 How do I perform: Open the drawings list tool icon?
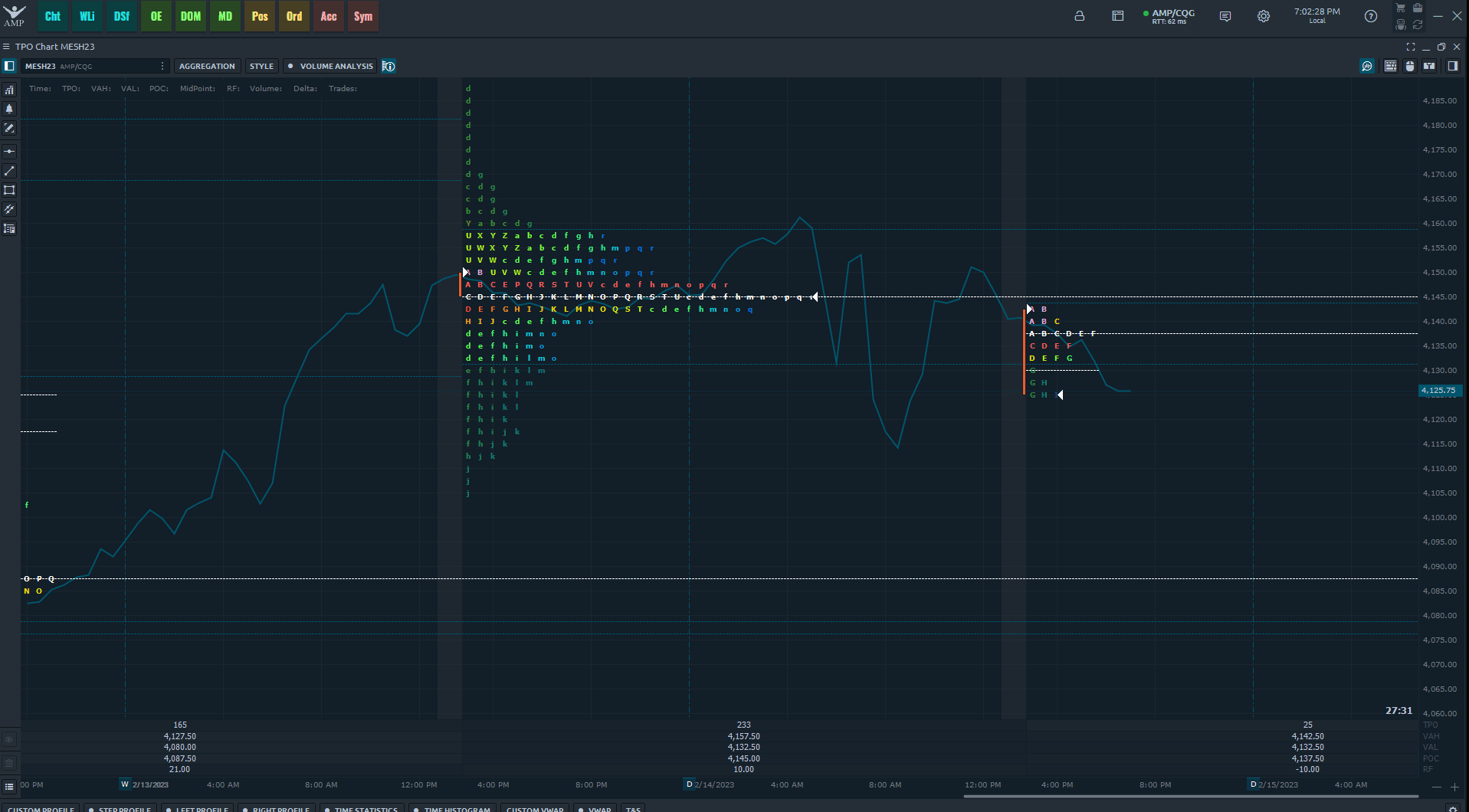(9, 228)
